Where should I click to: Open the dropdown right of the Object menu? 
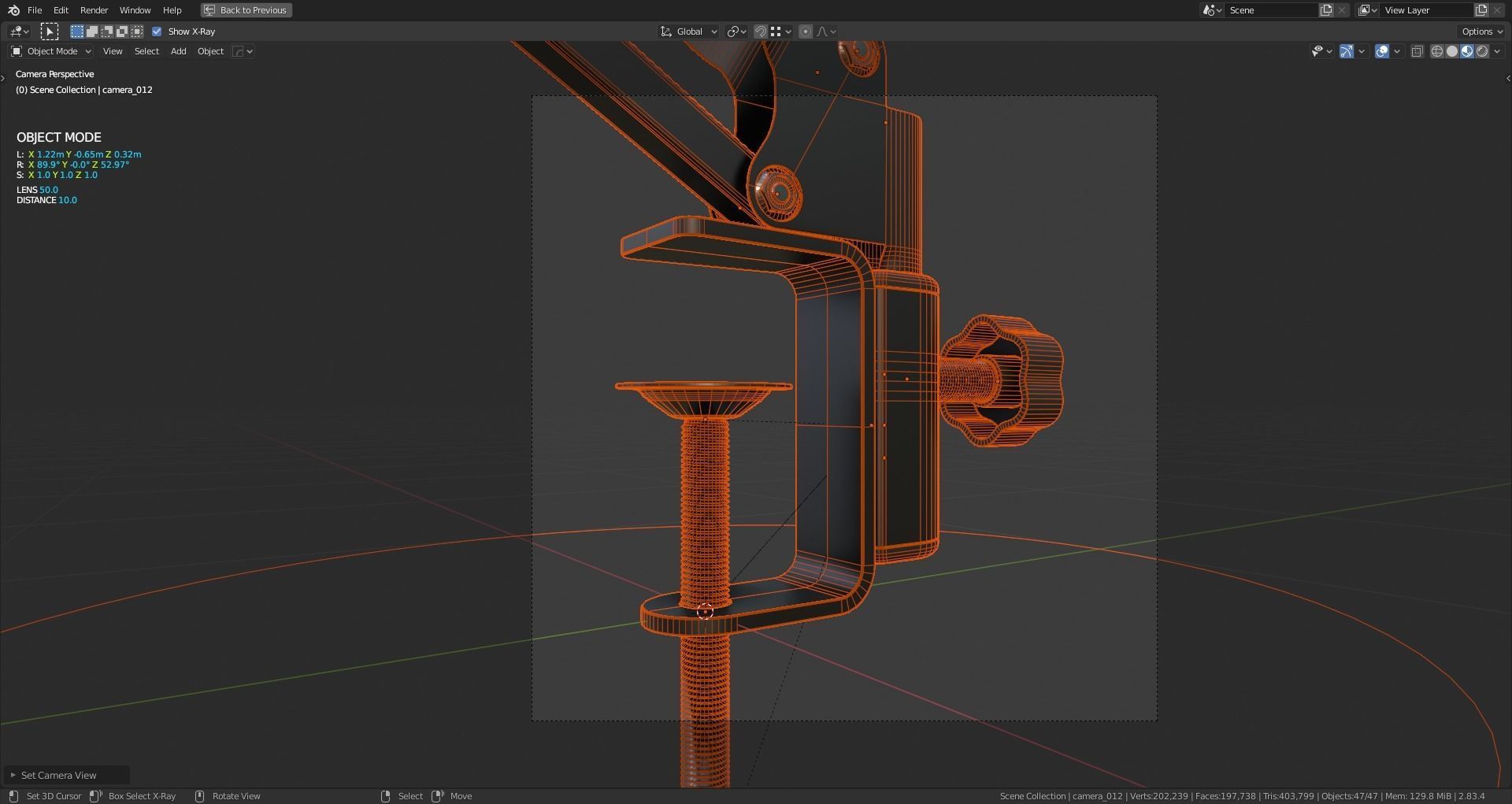[x=243, y=51]
